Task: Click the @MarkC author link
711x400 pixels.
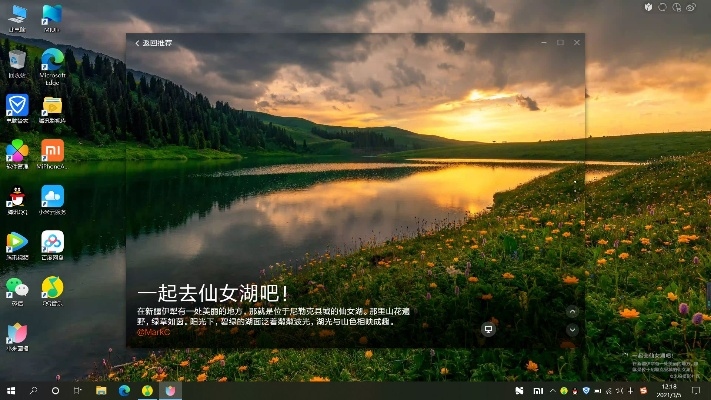Action: point(153,332)
